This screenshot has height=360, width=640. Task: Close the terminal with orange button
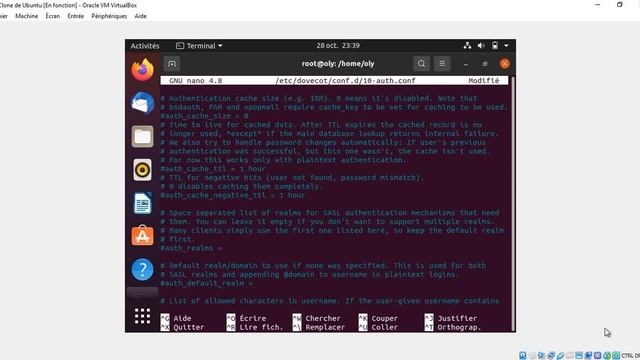pyautogui.click(x=504, y=64)
